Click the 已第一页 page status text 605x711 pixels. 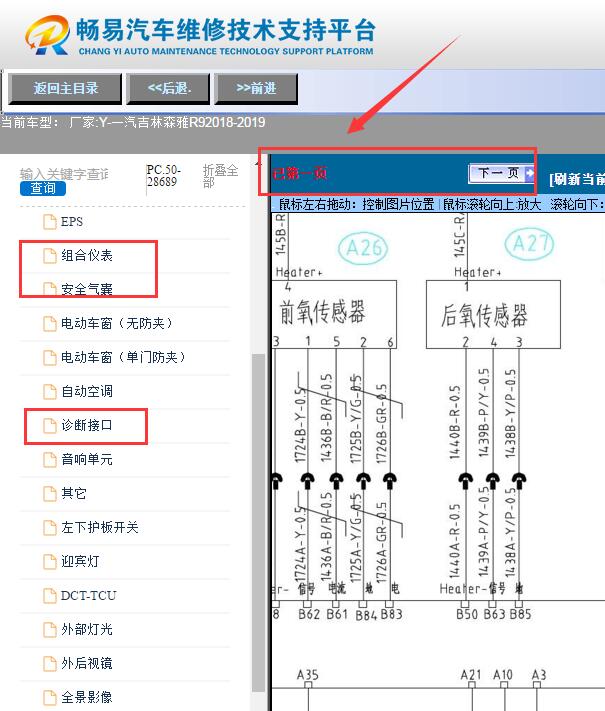[299, 173]
